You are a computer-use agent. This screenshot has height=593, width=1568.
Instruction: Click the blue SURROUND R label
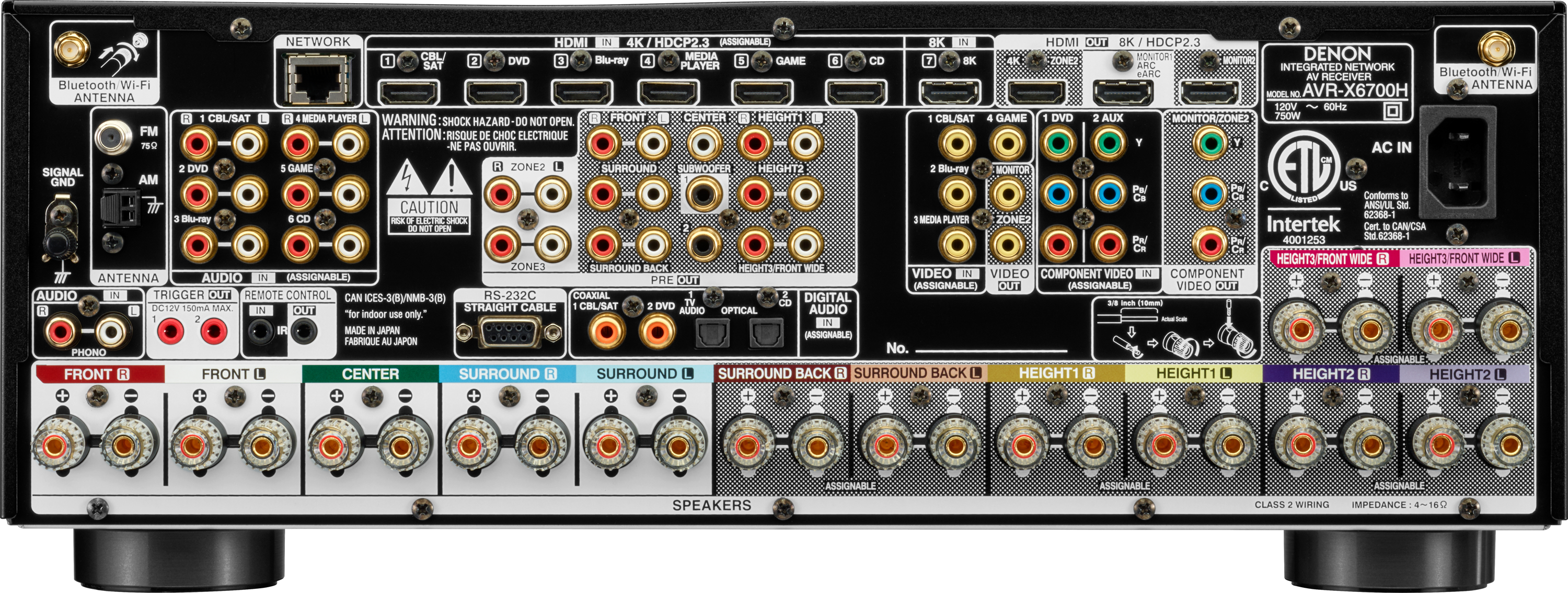507,374
